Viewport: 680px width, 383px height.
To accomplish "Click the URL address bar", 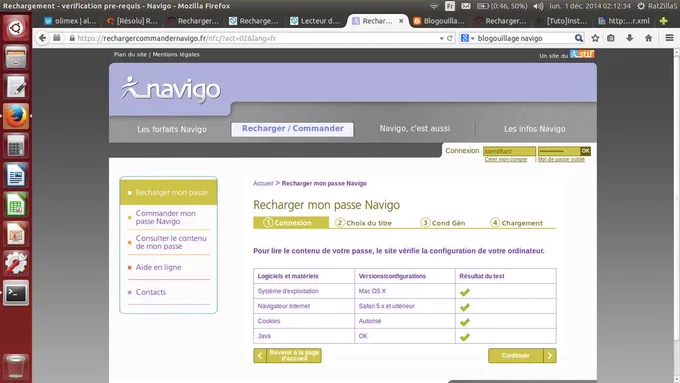I will pos(256,38).
